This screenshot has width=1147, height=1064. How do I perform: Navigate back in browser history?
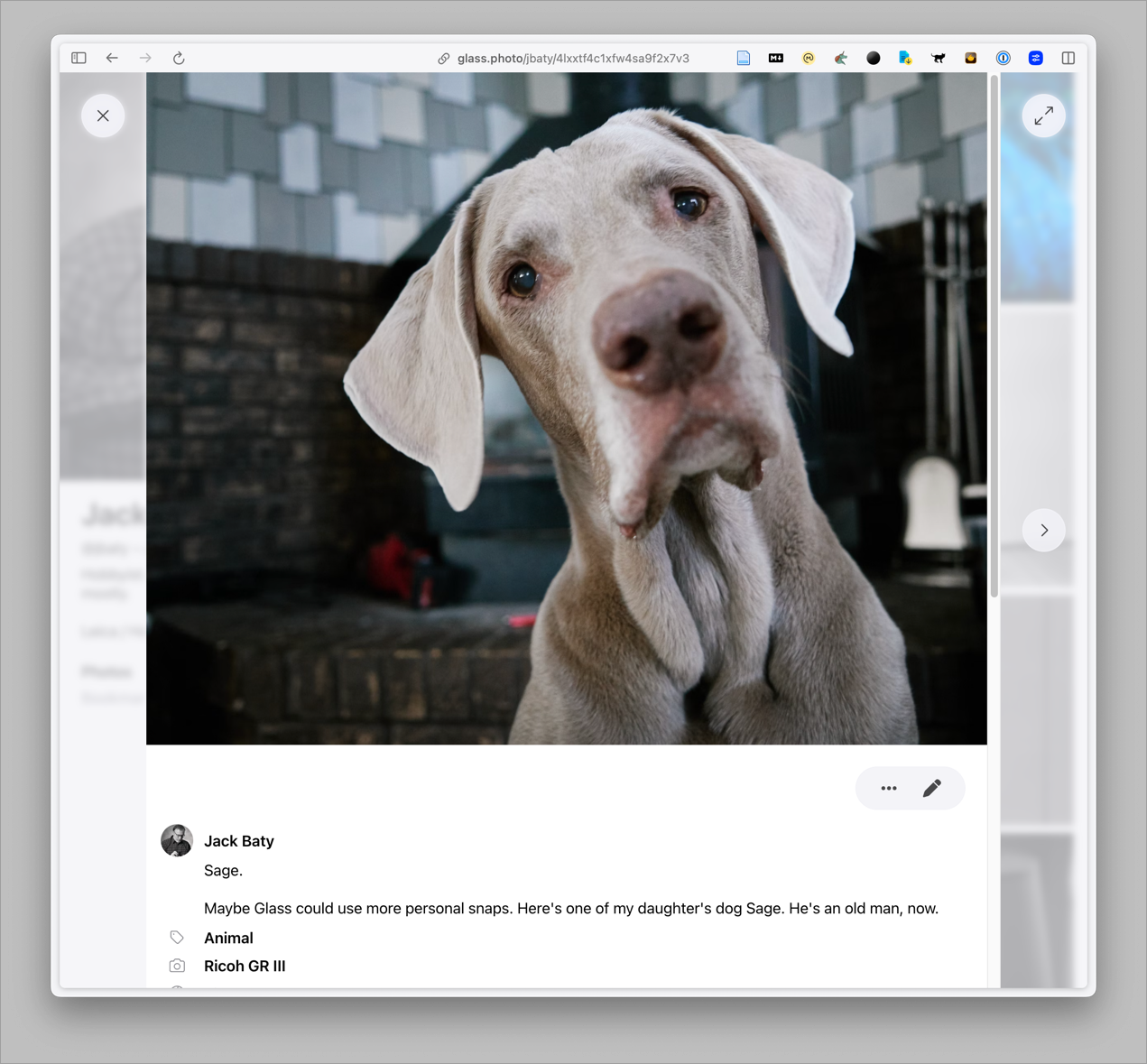pyautogui.click(x=112, y=58)
